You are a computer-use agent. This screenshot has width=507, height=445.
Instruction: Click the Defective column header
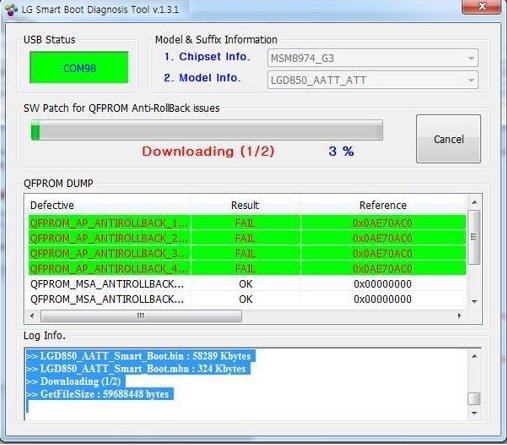pos(109,205)
